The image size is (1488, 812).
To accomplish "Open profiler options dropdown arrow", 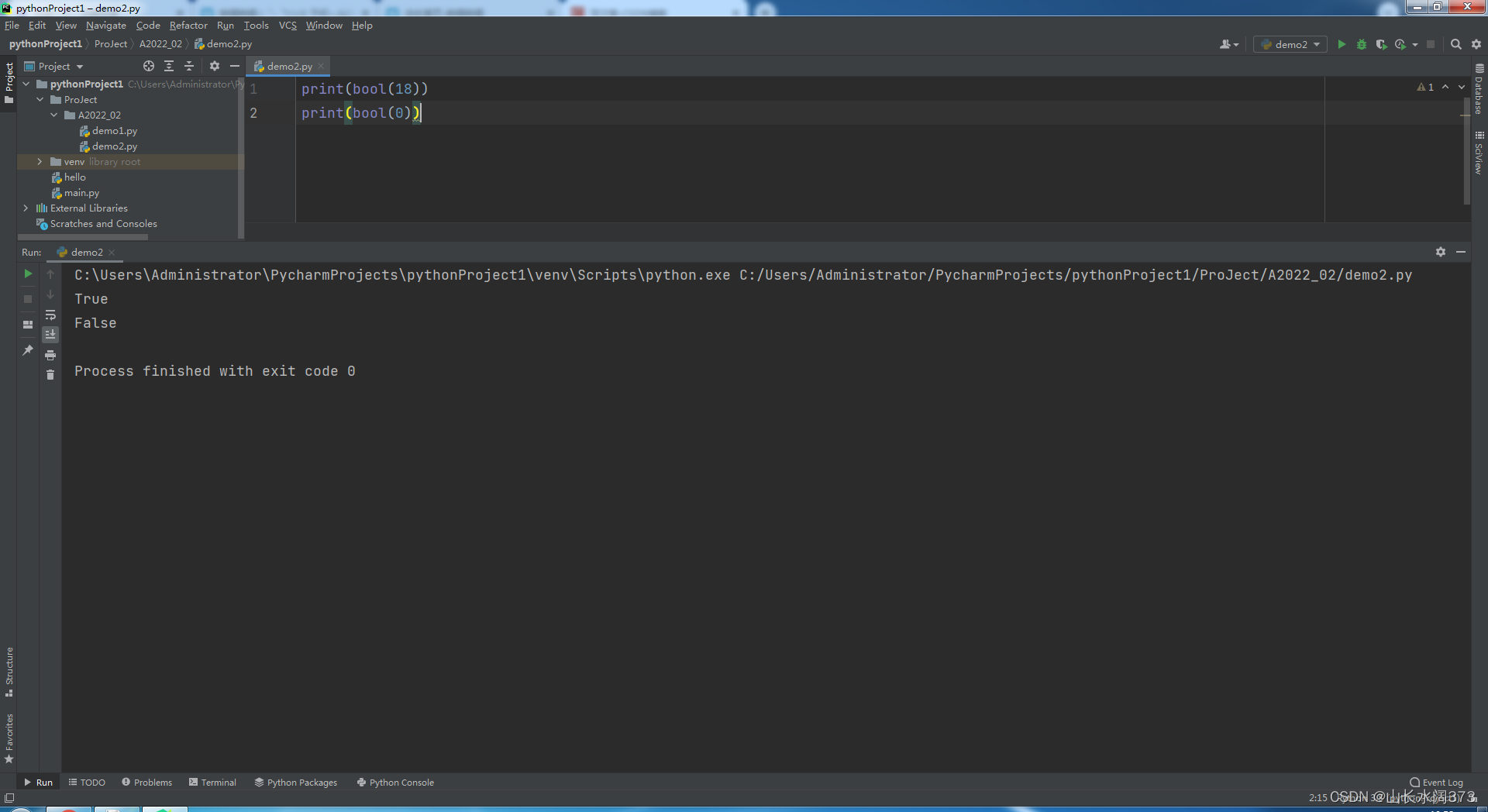I will (1415, 44).
